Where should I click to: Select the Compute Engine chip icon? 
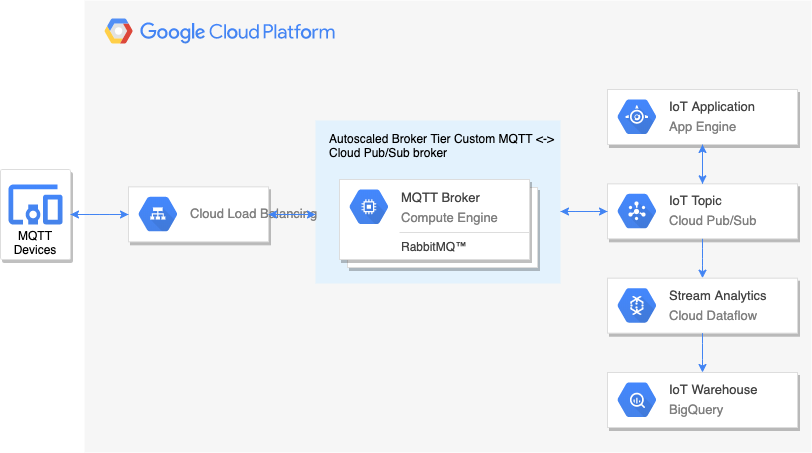click(369, 207)
